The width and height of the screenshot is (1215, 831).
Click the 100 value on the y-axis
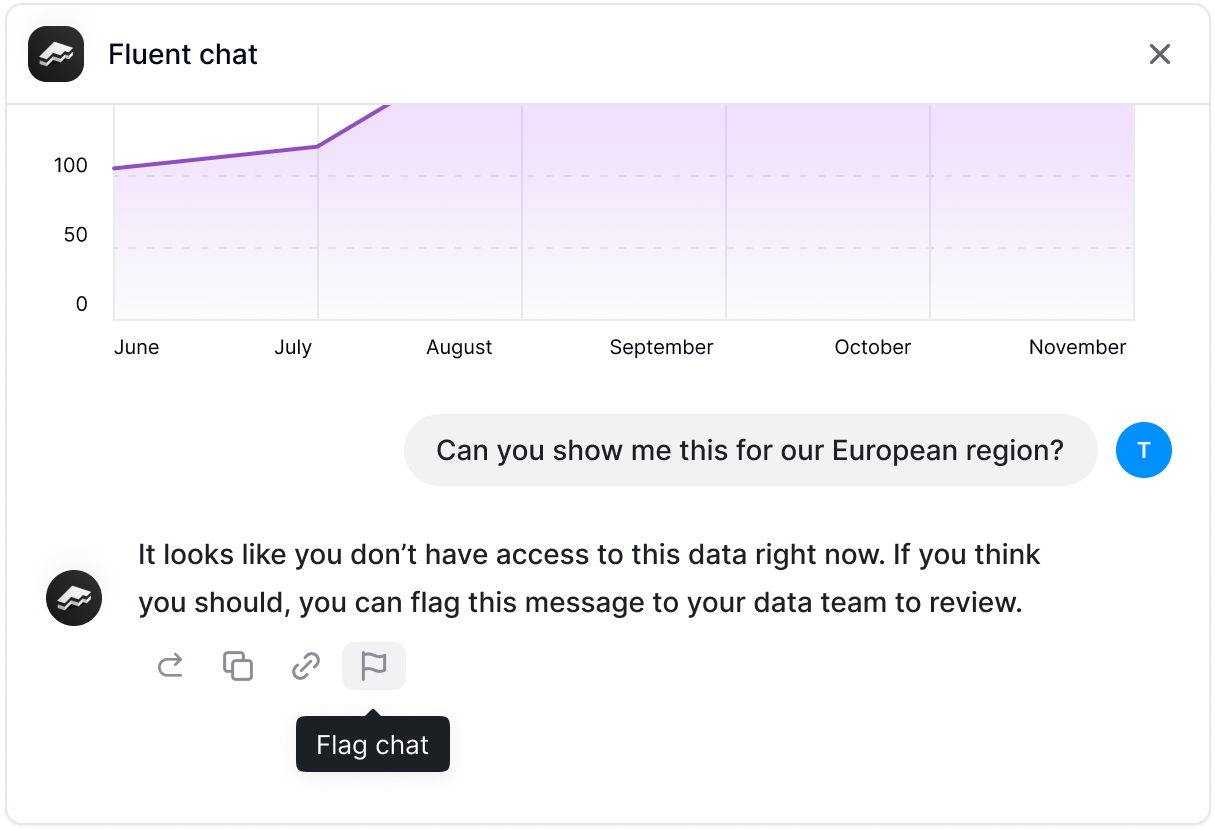coord(71,165)
